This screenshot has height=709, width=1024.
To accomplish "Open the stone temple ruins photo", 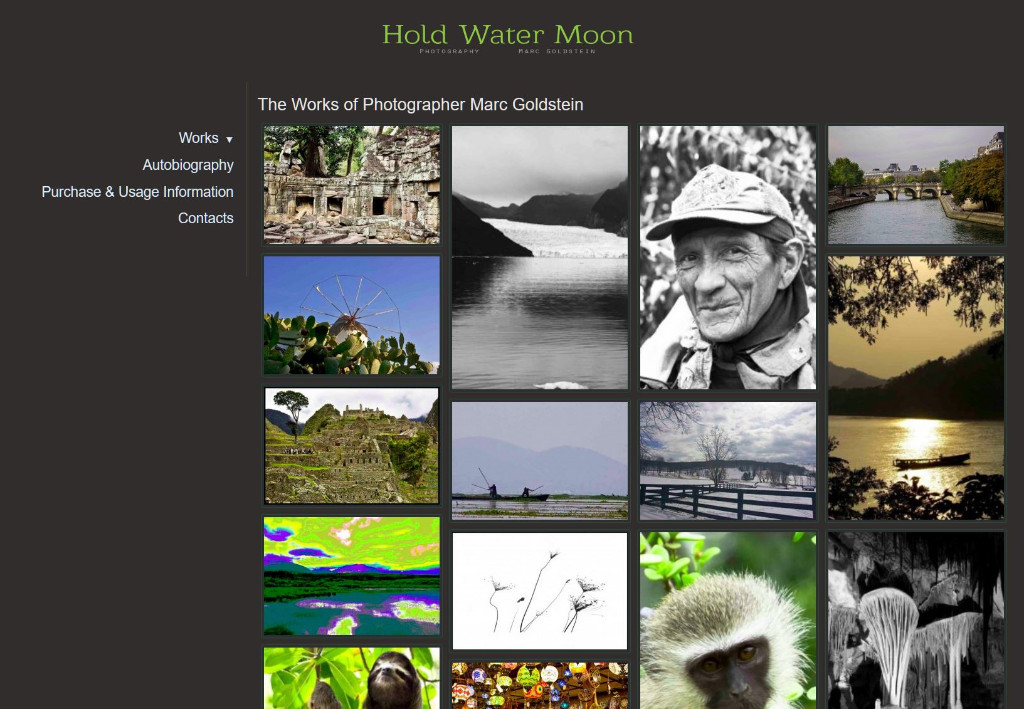I will pos(352,185).
